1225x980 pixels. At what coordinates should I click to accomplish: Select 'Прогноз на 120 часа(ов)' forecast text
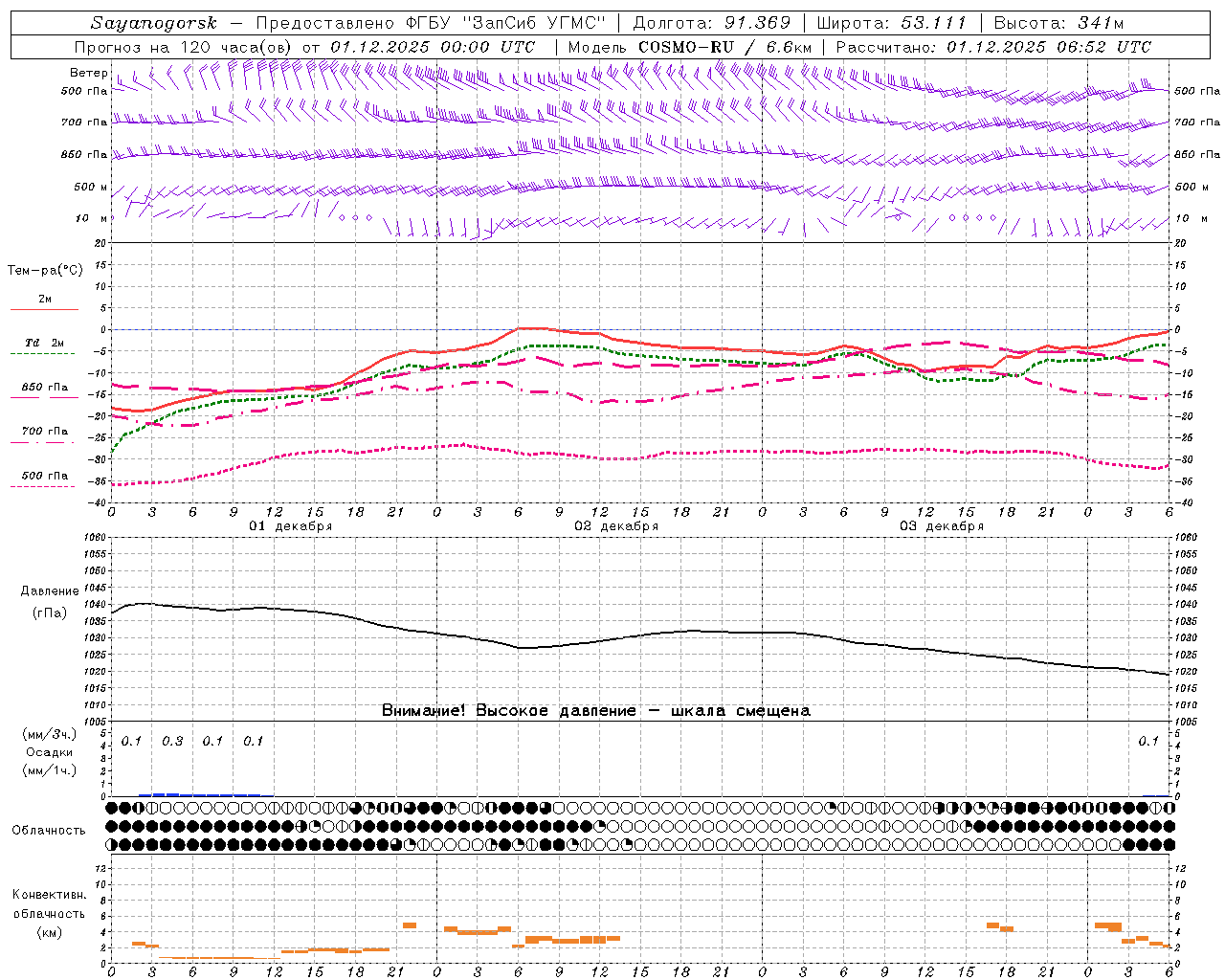pos(186,47)
